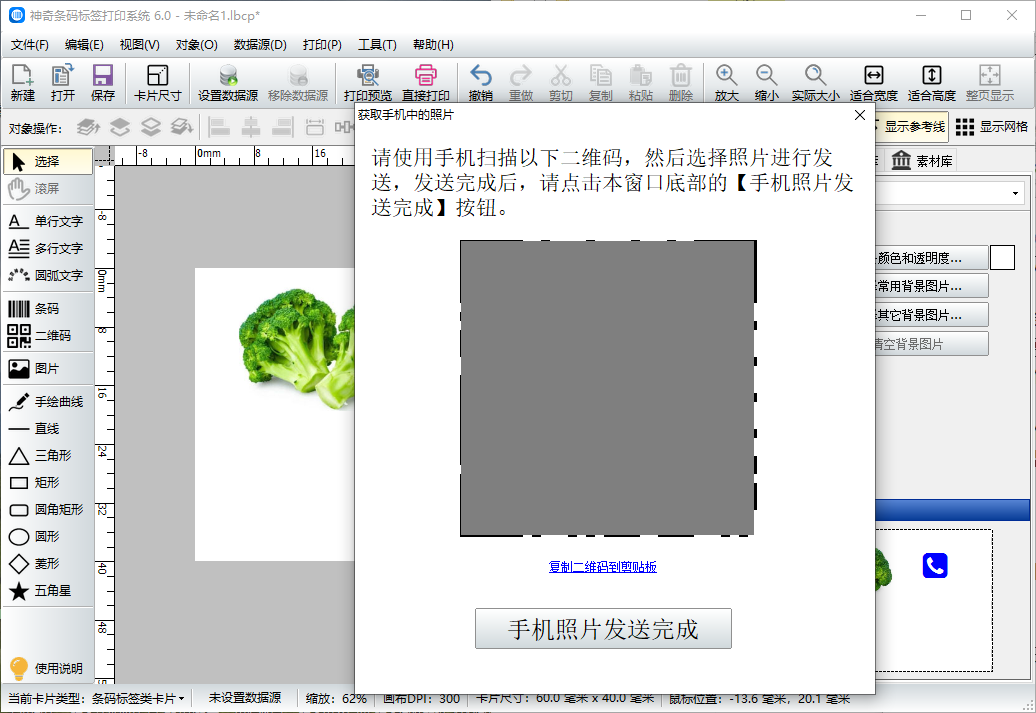Viewport: 1036px width, 713px height.
Task: Open 打印预览 print preview
Action: click(367, 83)
